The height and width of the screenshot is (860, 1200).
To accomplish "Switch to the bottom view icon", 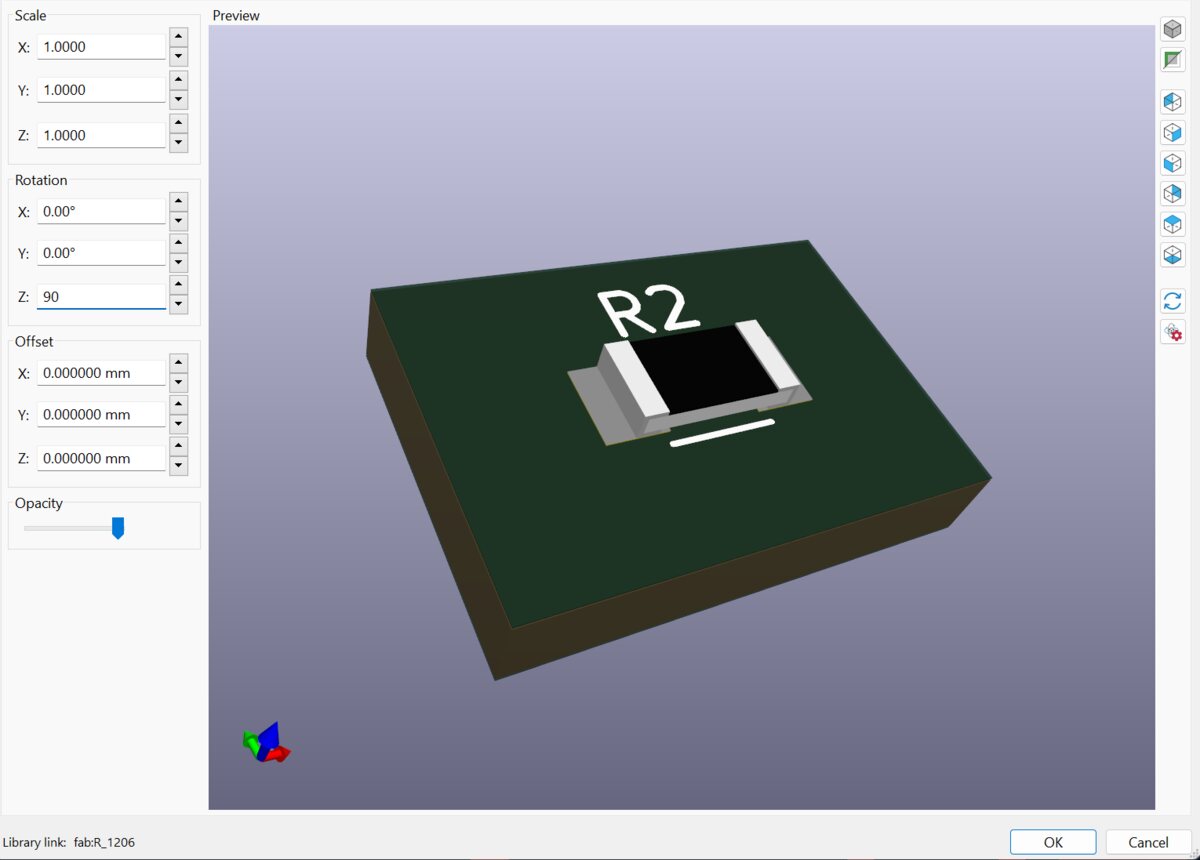I will pyautogui.click(x=1172, y=254).
